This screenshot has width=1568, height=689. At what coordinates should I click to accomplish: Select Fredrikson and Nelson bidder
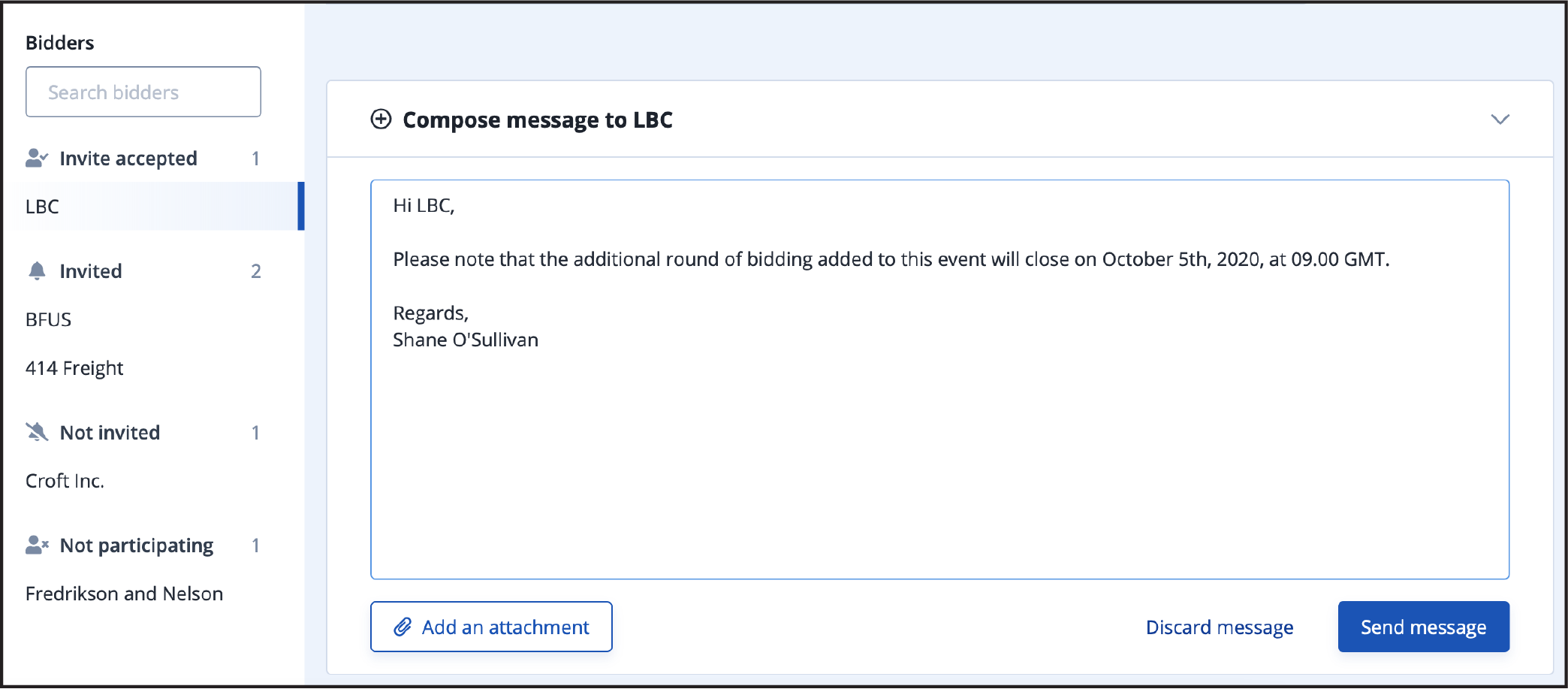[x=124, y=594]
